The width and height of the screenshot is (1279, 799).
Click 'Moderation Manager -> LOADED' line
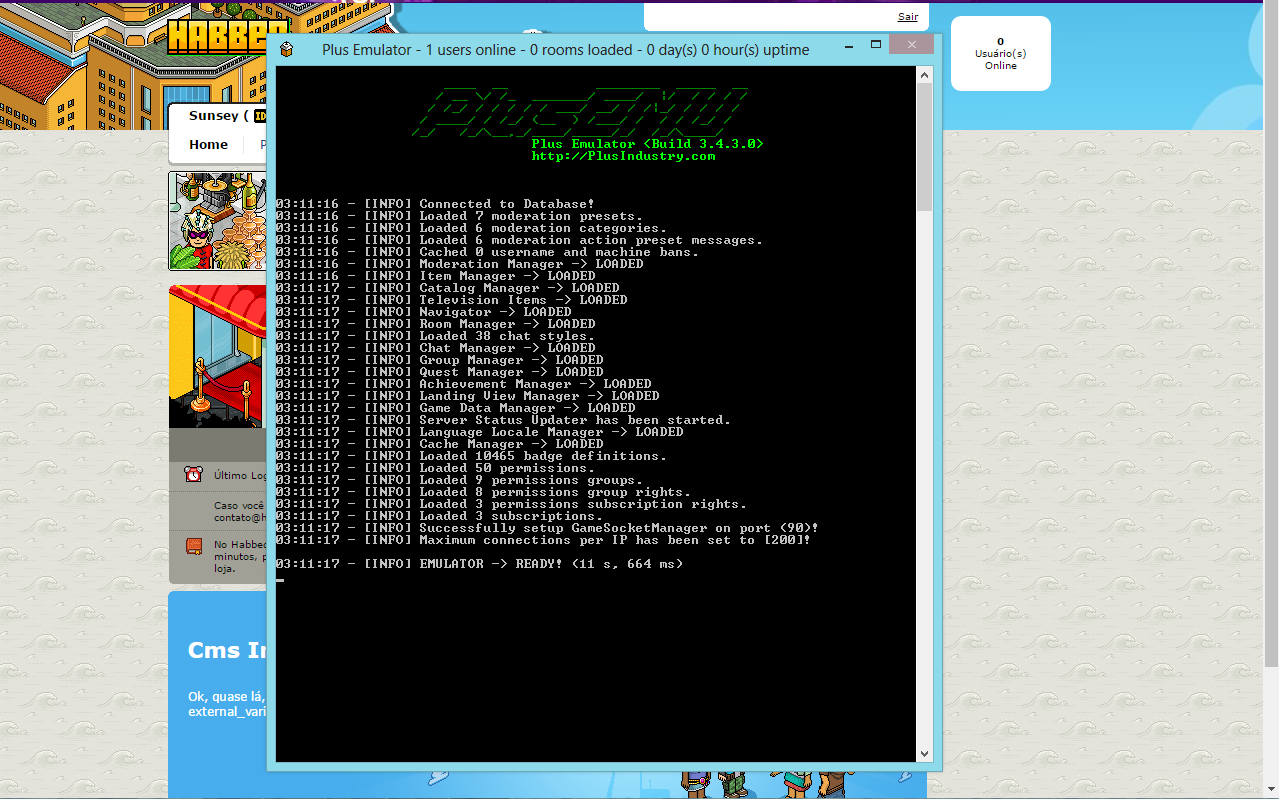click(459, 264)
